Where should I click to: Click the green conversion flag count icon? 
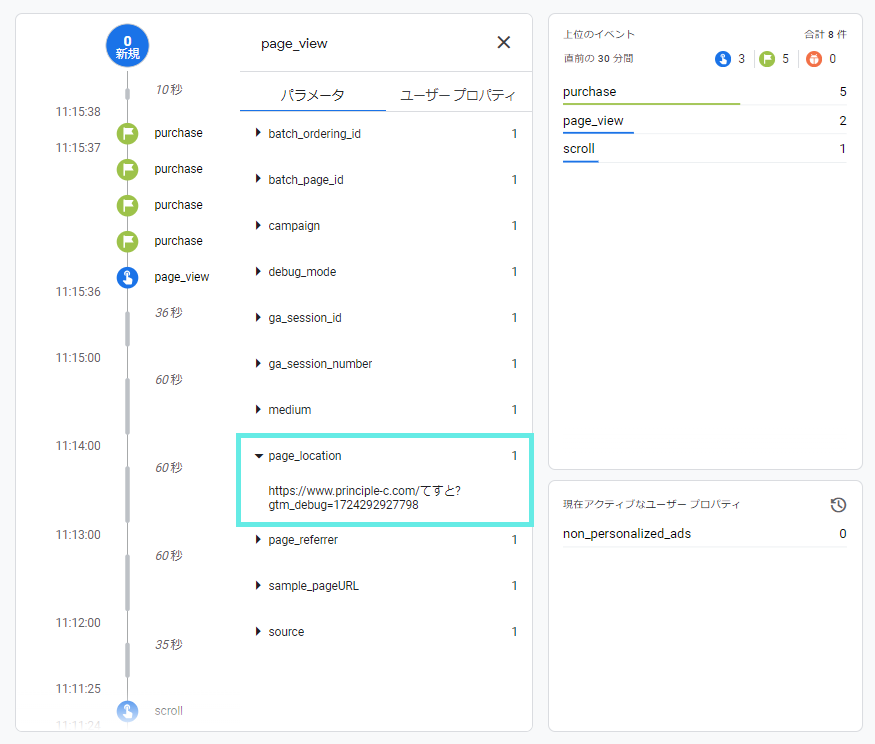coord(767,59)
